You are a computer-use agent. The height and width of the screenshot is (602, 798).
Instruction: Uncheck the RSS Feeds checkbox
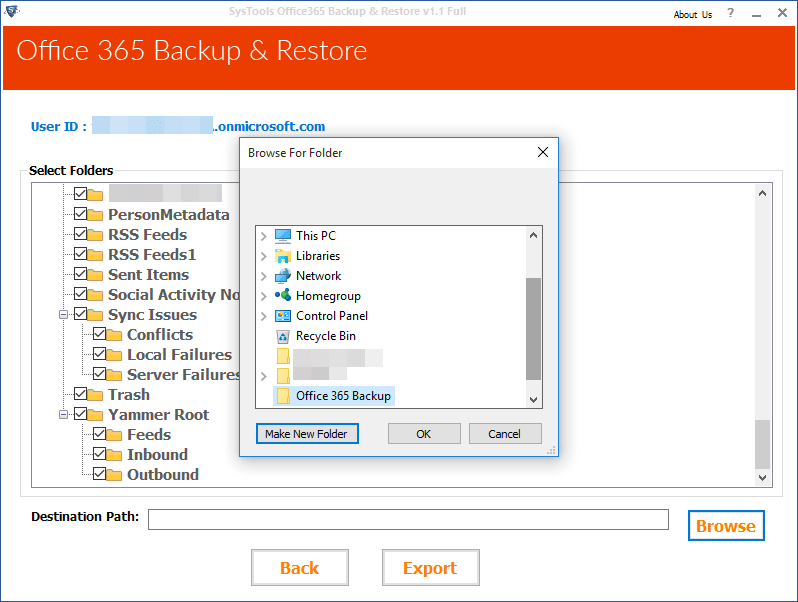(x=80, y=234)
